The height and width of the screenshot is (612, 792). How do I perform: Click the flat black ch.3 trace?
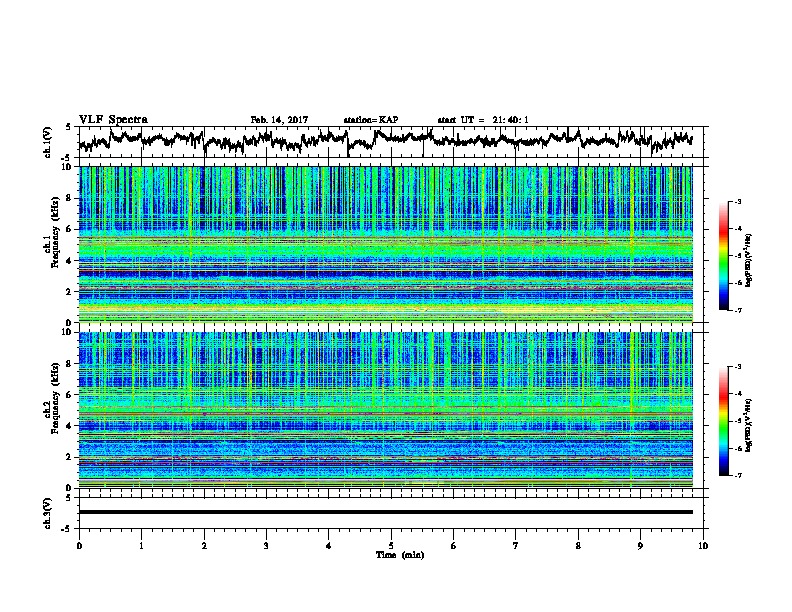tap(385, 512)
